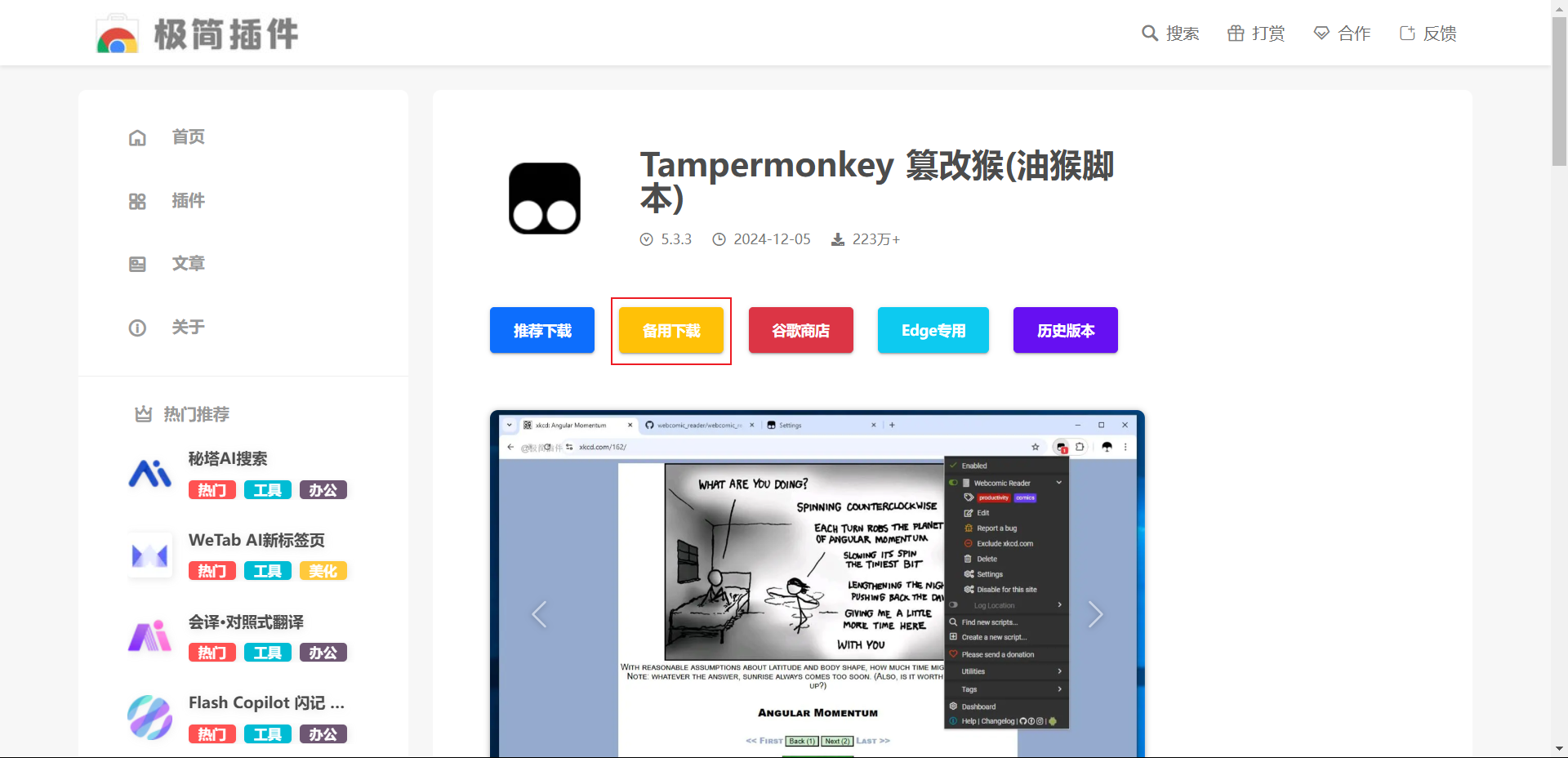Click the info icon beside 关于
The image size is (1568, 758).
pyautogui.click(x=137, y=328)
